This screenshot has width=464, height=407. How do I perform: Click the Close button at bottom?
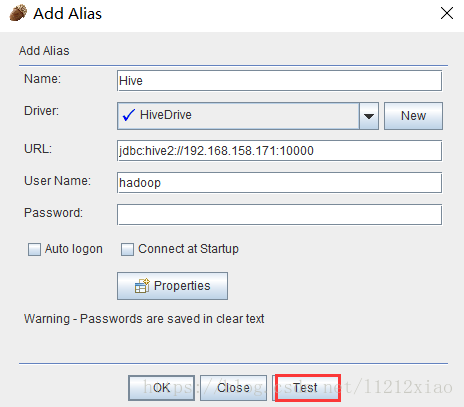(x=233, y=388)
